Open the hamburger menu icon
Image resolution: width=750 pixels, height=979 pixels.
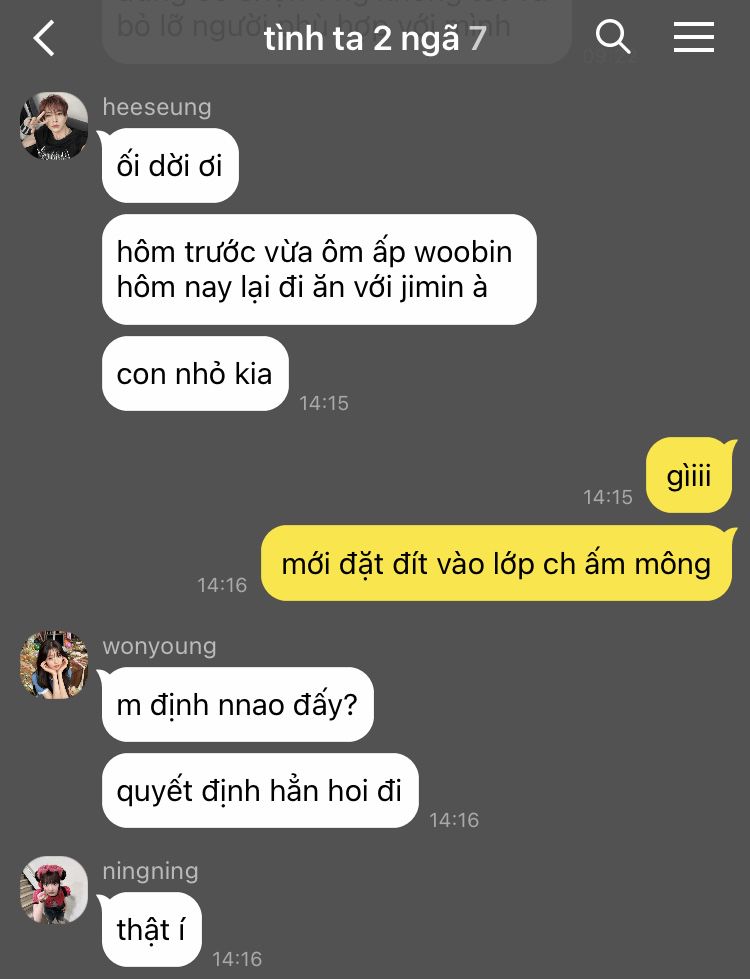(x=694, y=37)
